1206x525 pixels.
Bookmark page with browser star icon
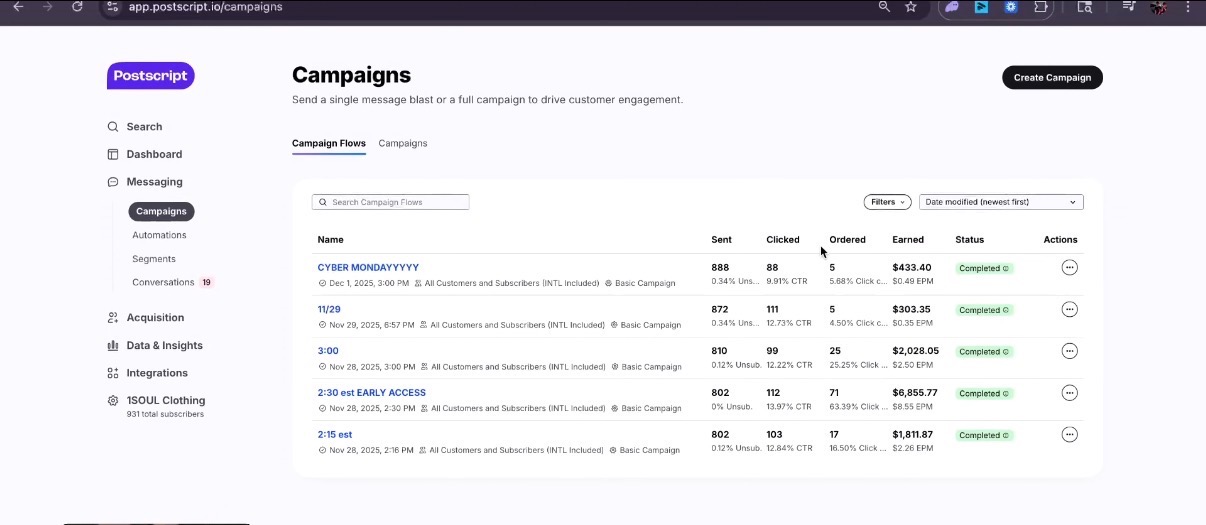click(x=911, y=7)
